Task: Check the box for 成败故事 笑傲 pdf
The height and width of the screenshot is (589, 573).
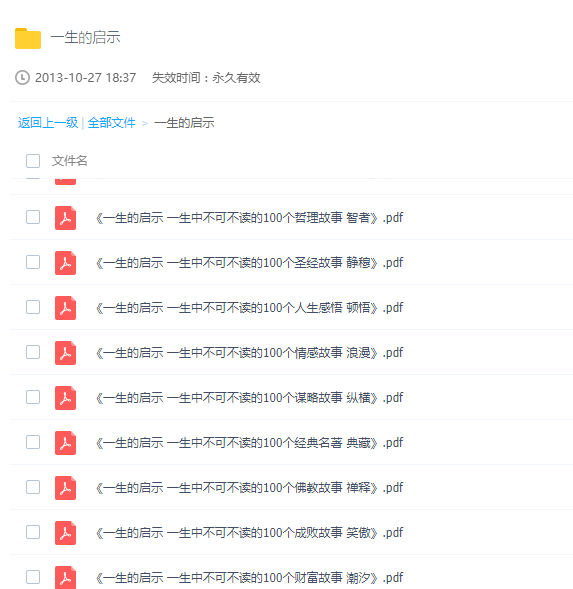Action: [33, 532]
